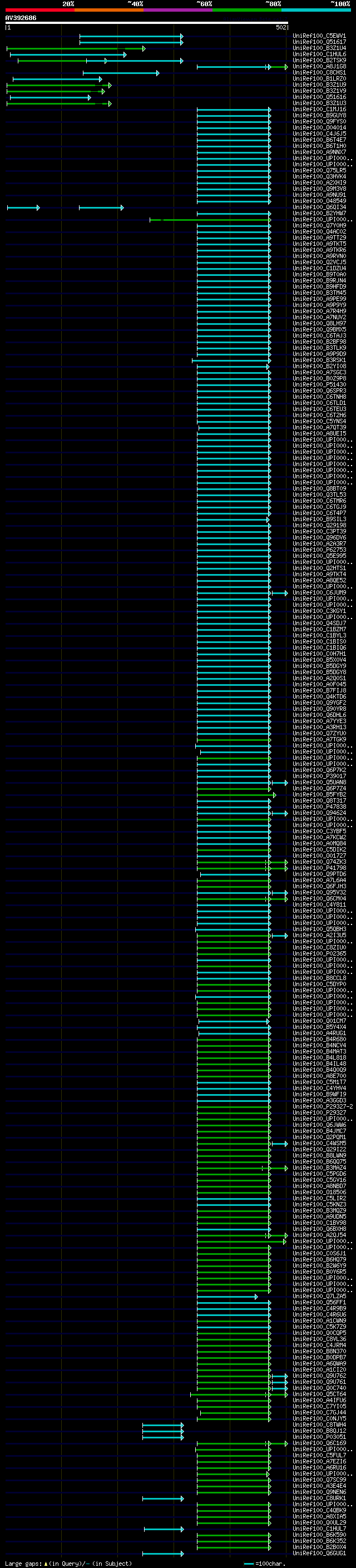Click hit label UniRef100_C1MJ16
The image size is (356, 1568).
click(x=319, y=110)
